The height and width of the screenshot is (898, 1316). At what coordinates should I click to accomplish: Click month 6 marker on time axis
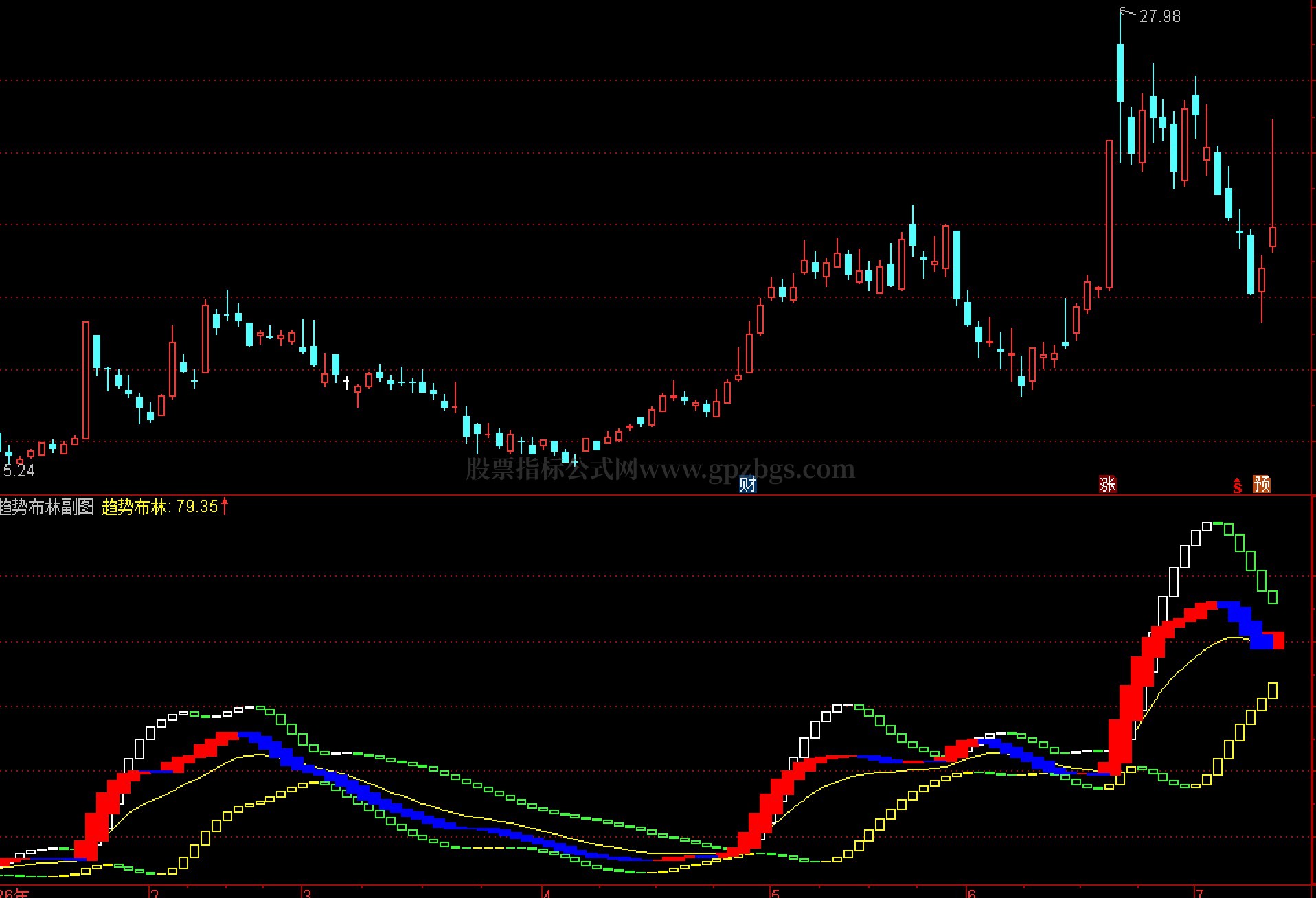pos(971,893)
